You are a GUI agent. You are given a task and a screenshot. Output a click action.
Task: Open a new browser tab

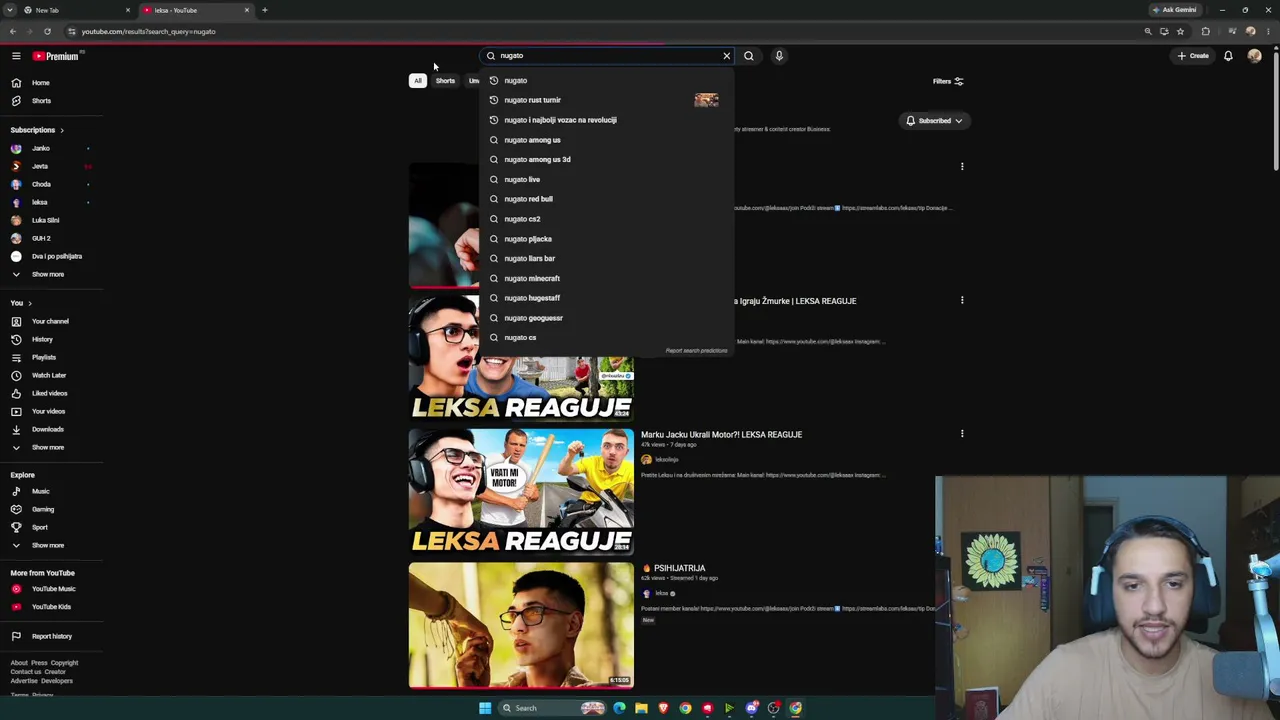265,10
